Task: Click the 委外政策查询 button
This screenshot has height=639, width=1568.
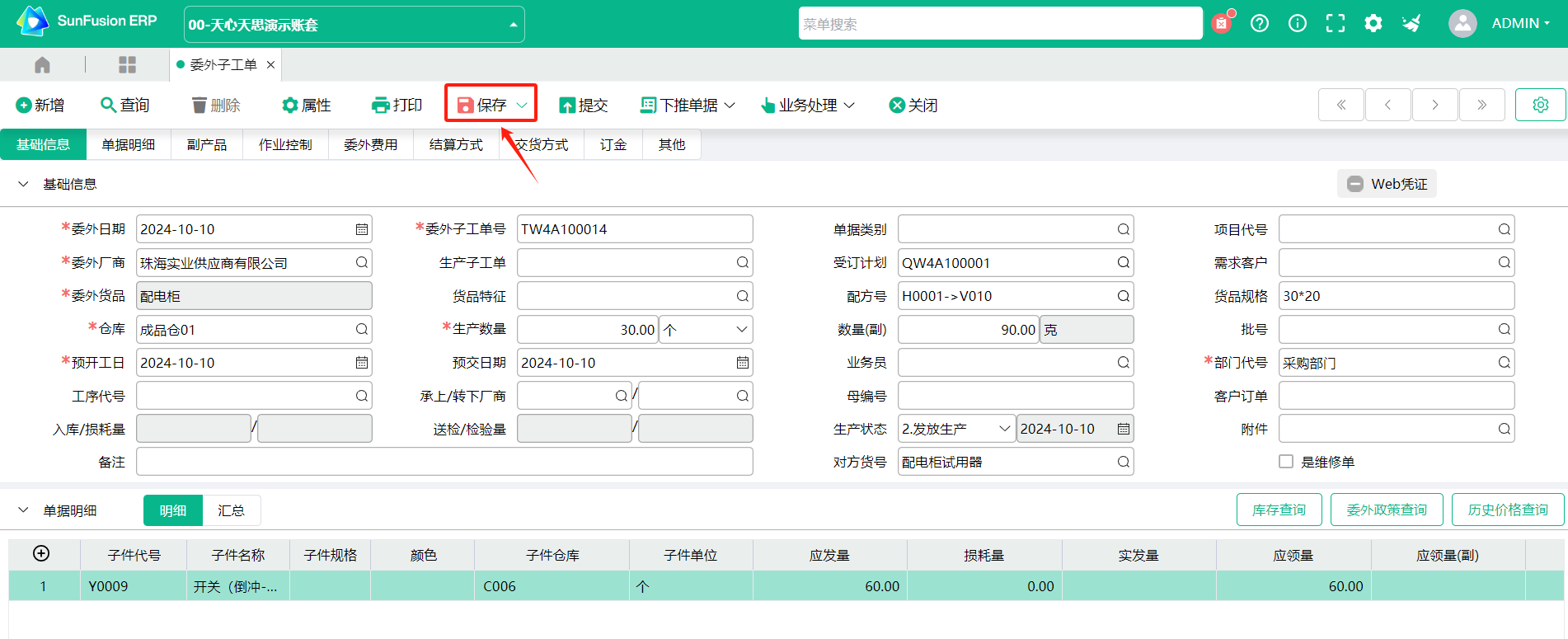Action: click(x=1387, y=510)
